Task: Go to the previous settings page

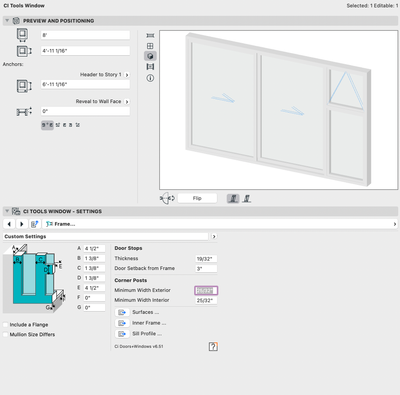Action: [x=9, y=224]
